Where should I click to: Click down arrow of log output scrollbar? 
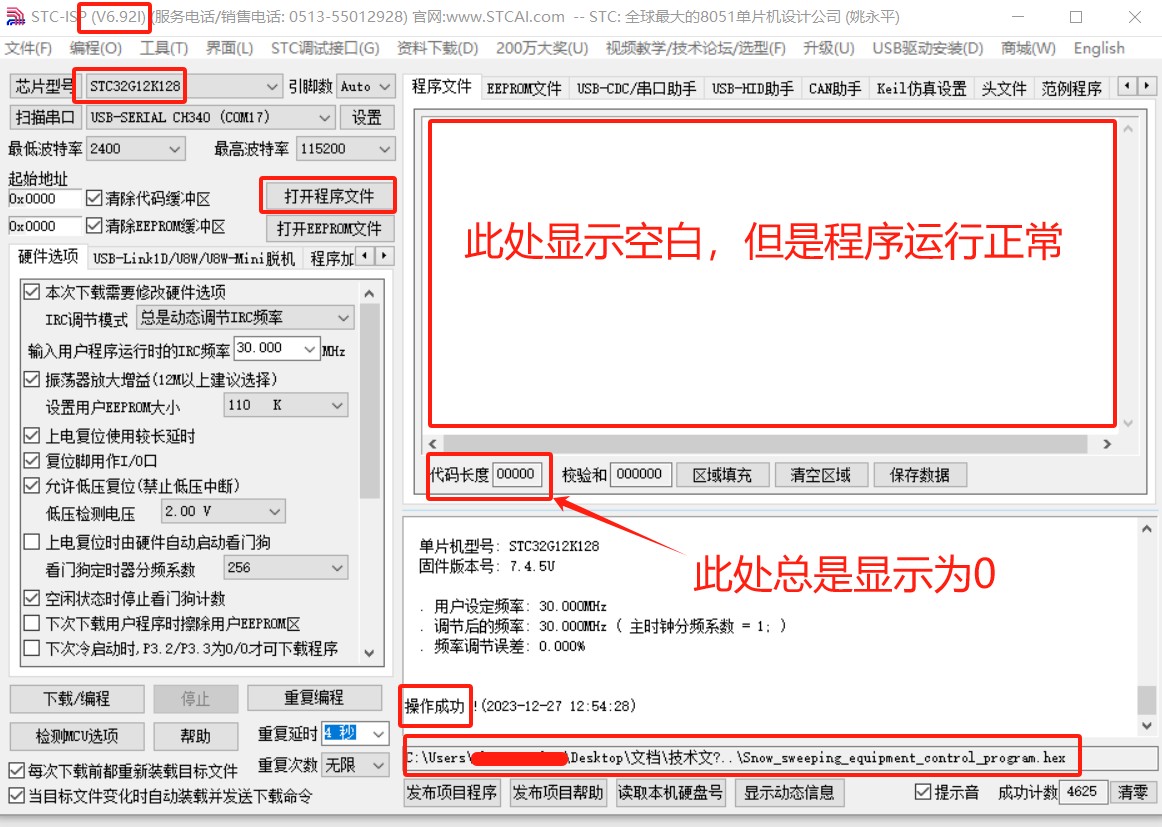pos(1146,725)
